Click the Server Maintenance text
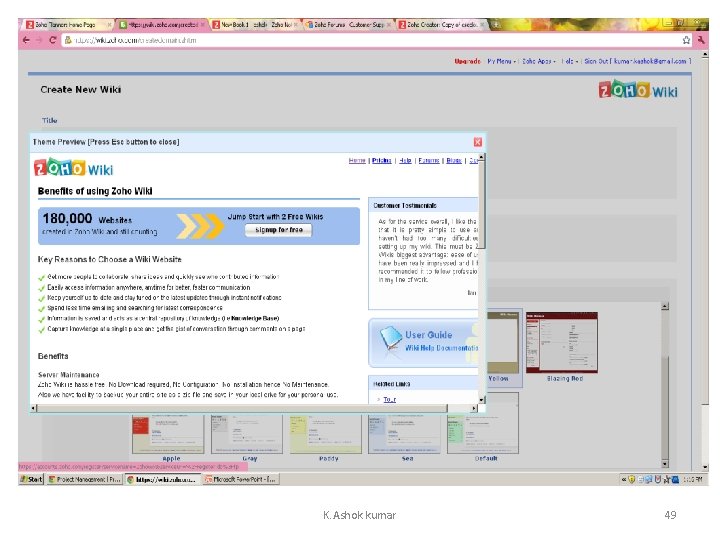The image size is (720, 540). (68, 375)
